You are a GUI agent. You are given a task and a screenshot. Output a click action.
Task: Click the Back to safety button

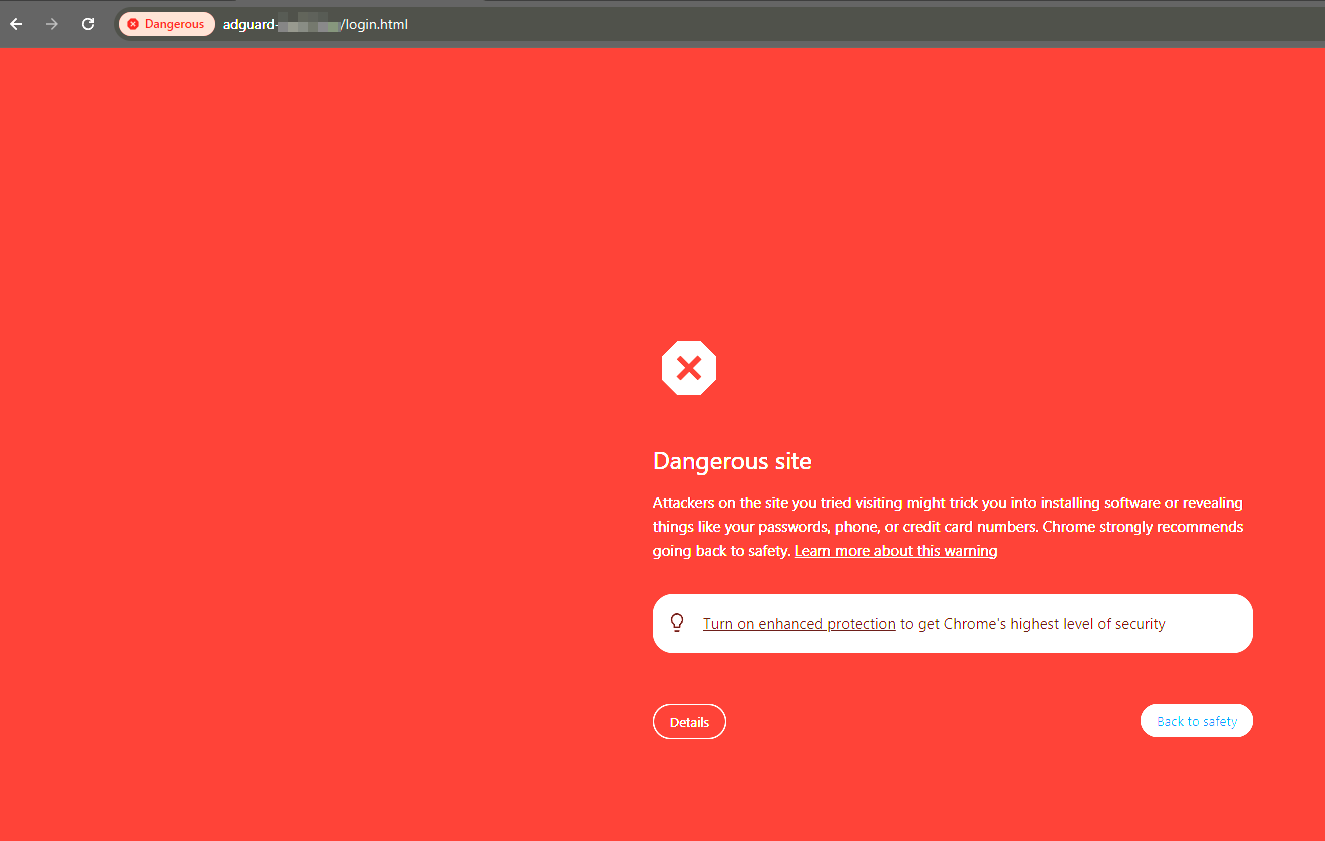1197,721
